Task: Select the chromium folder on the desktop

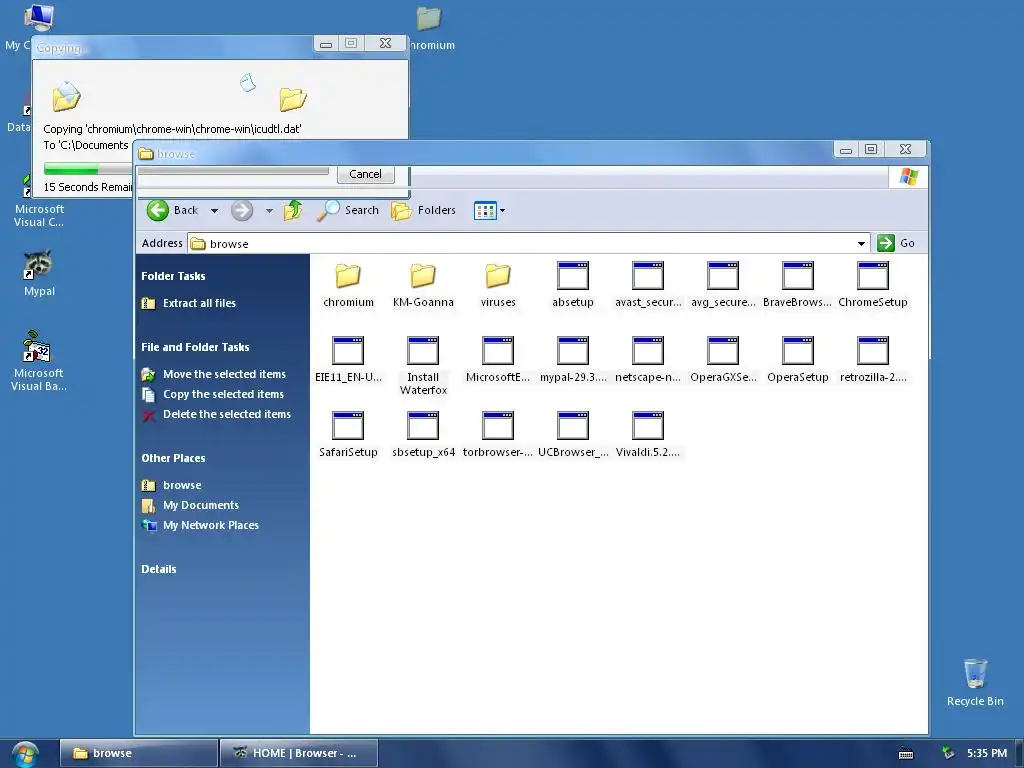Action: click(430, 27)
